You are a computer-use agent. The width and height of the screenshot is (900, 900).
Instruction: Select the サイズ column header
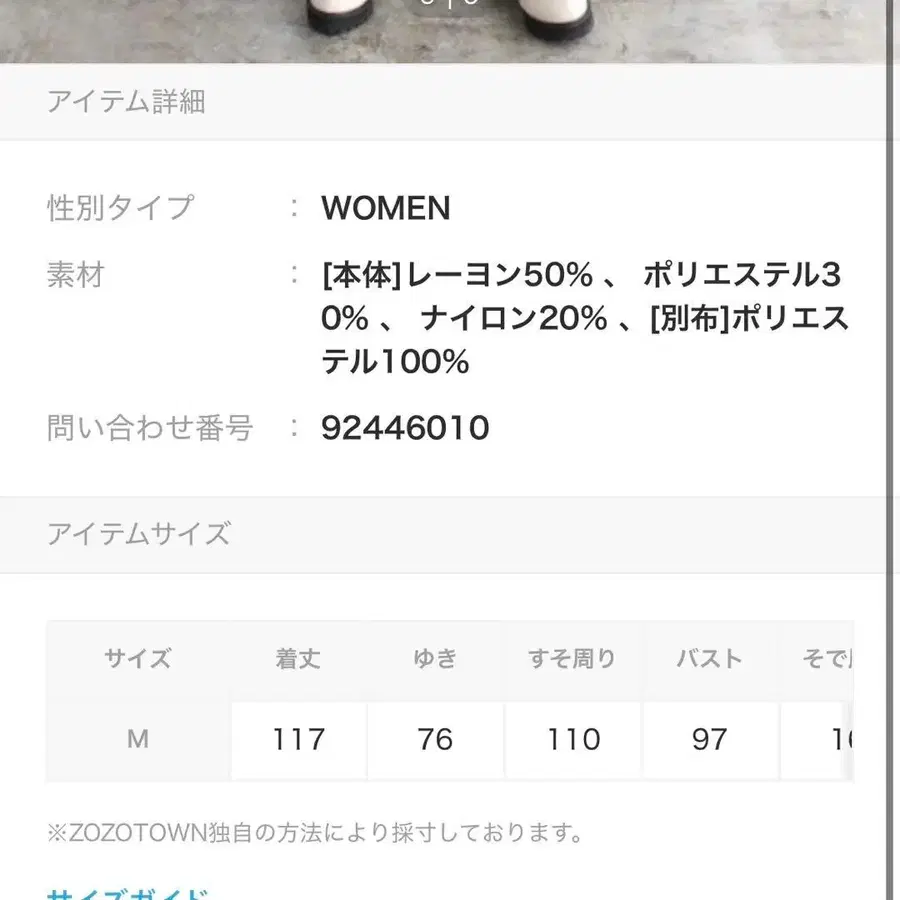[x=137, y=658]
